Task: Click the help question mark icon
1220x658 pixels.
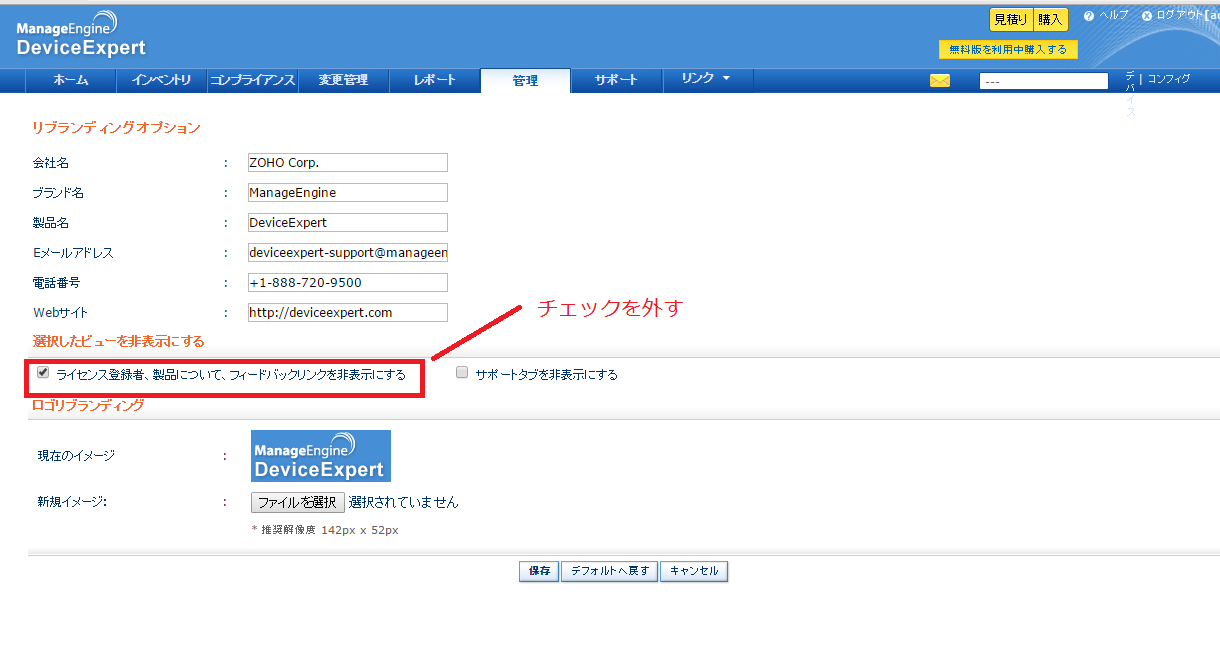Action: (1088, 16)
